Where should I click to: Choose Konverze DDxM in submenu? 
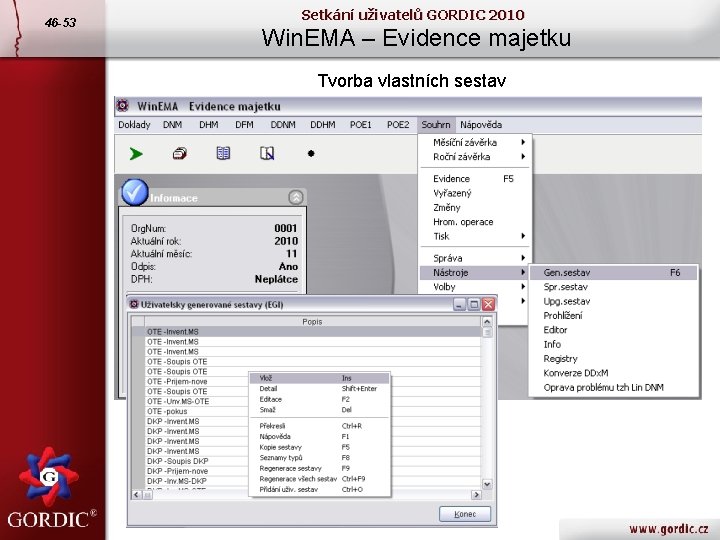pos(613,373)
